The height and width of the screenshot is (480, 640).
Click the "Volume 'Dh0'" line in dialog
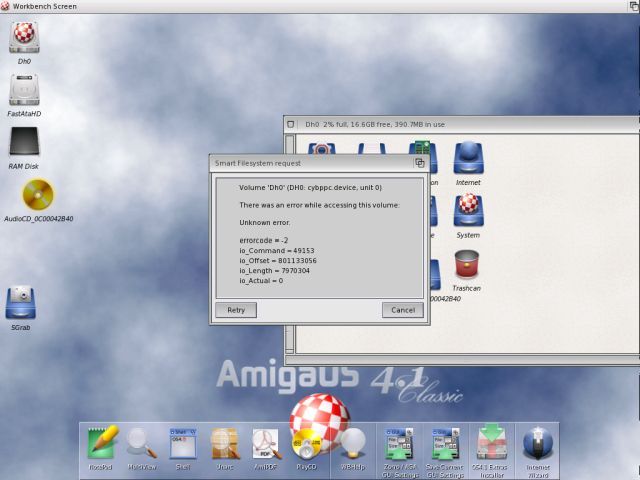[311, 188]
